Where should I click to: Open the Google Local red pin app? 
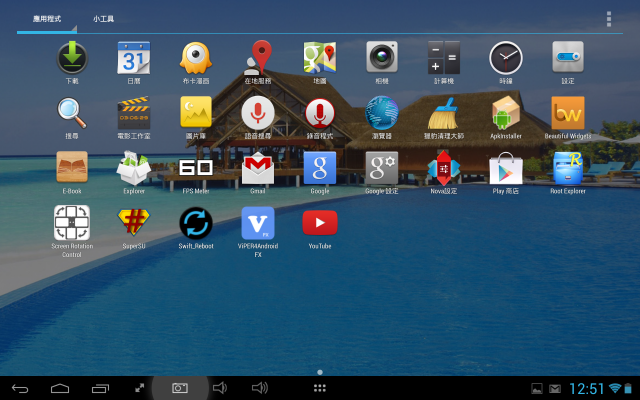[258, 58]
